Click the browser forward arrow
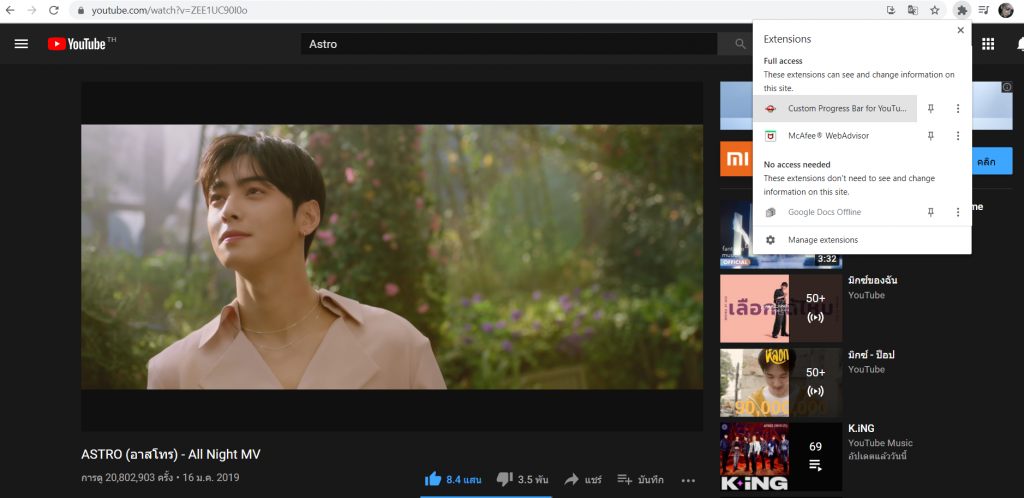The width and height of the screenshot is (1024, 498). [32, 10]
